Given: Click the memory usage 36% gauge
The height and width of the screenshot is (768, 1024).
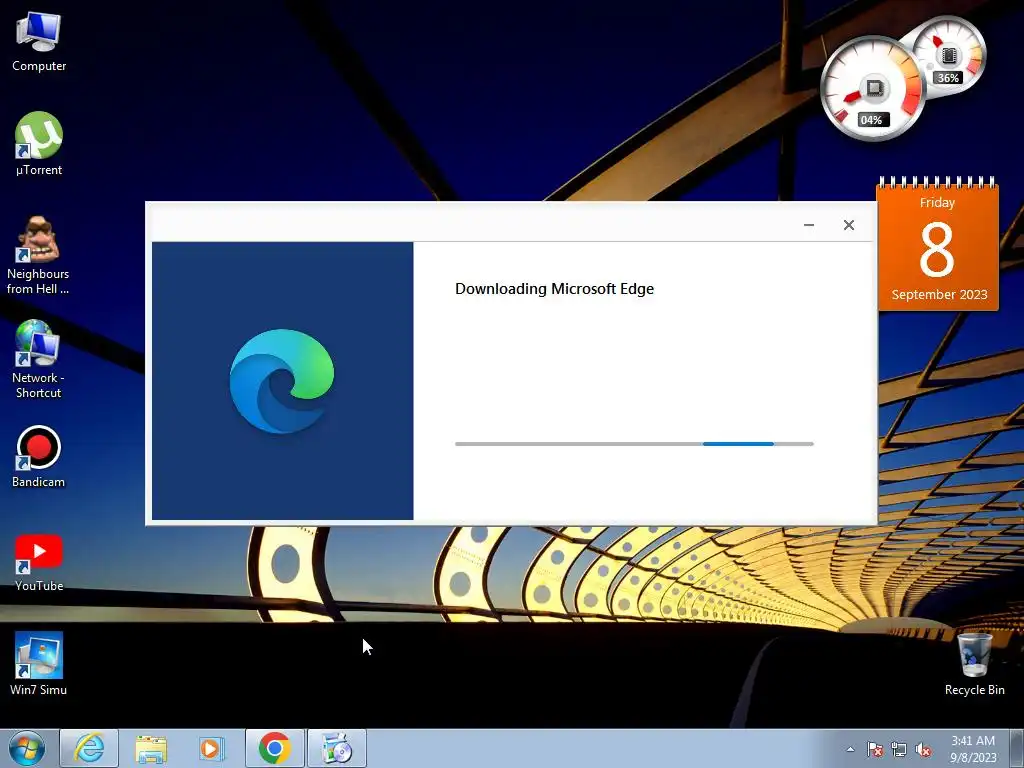Looking at the screenshot, I should [x=950, y=57].
